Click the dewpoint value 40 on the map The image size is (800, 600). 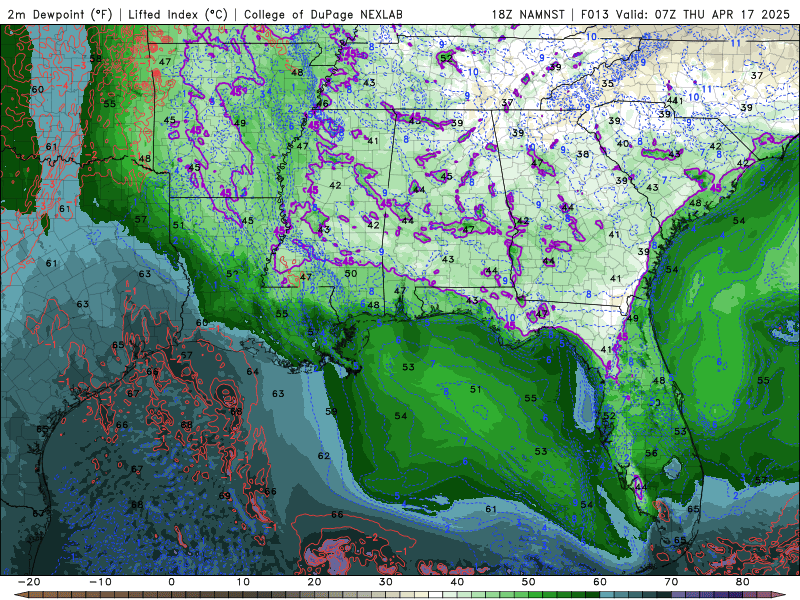pyautogui.click(x=623, y=144)
